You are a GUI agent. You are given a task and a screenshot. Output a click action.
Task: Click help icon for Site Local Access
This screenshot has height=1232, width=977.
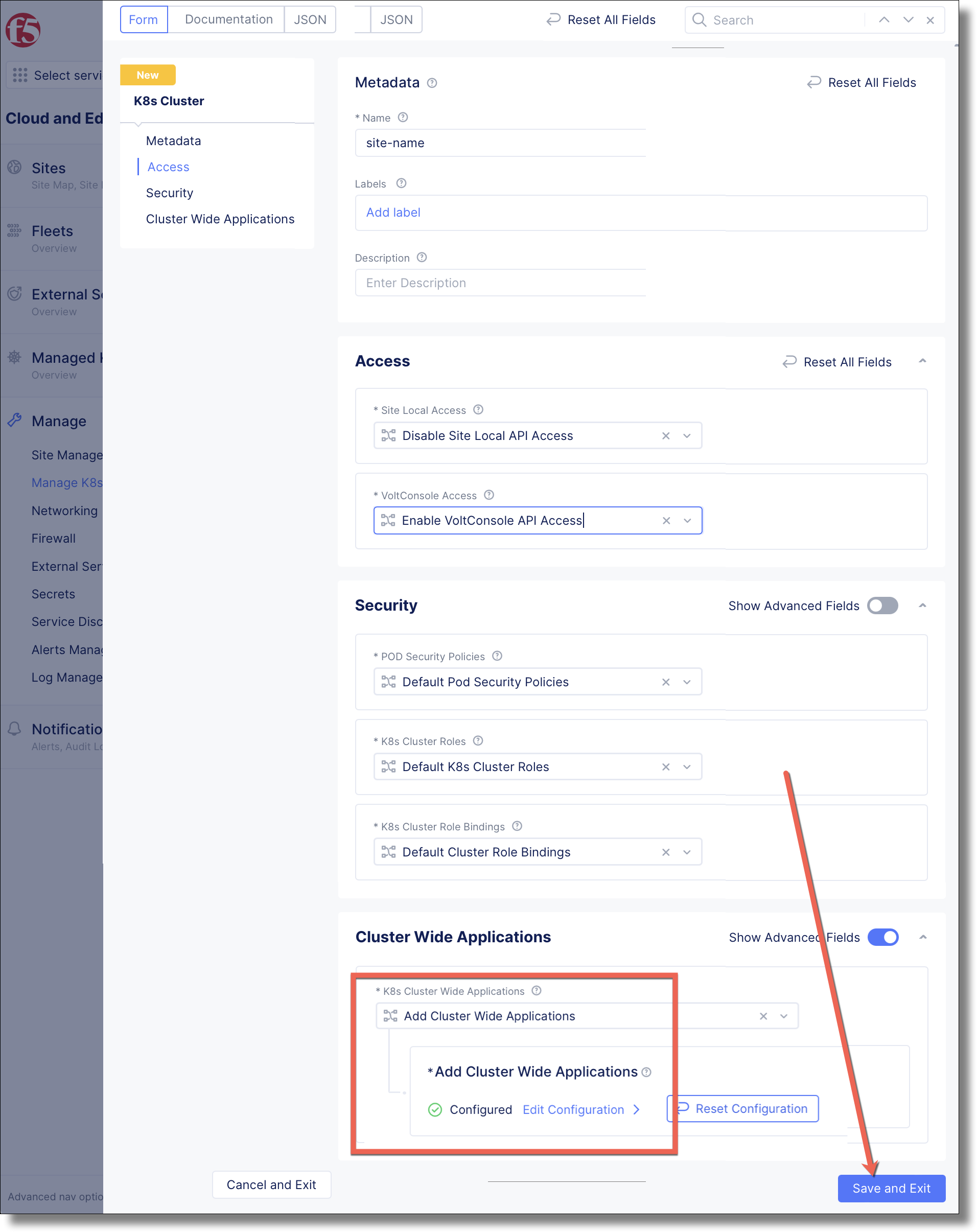point(478,410)
